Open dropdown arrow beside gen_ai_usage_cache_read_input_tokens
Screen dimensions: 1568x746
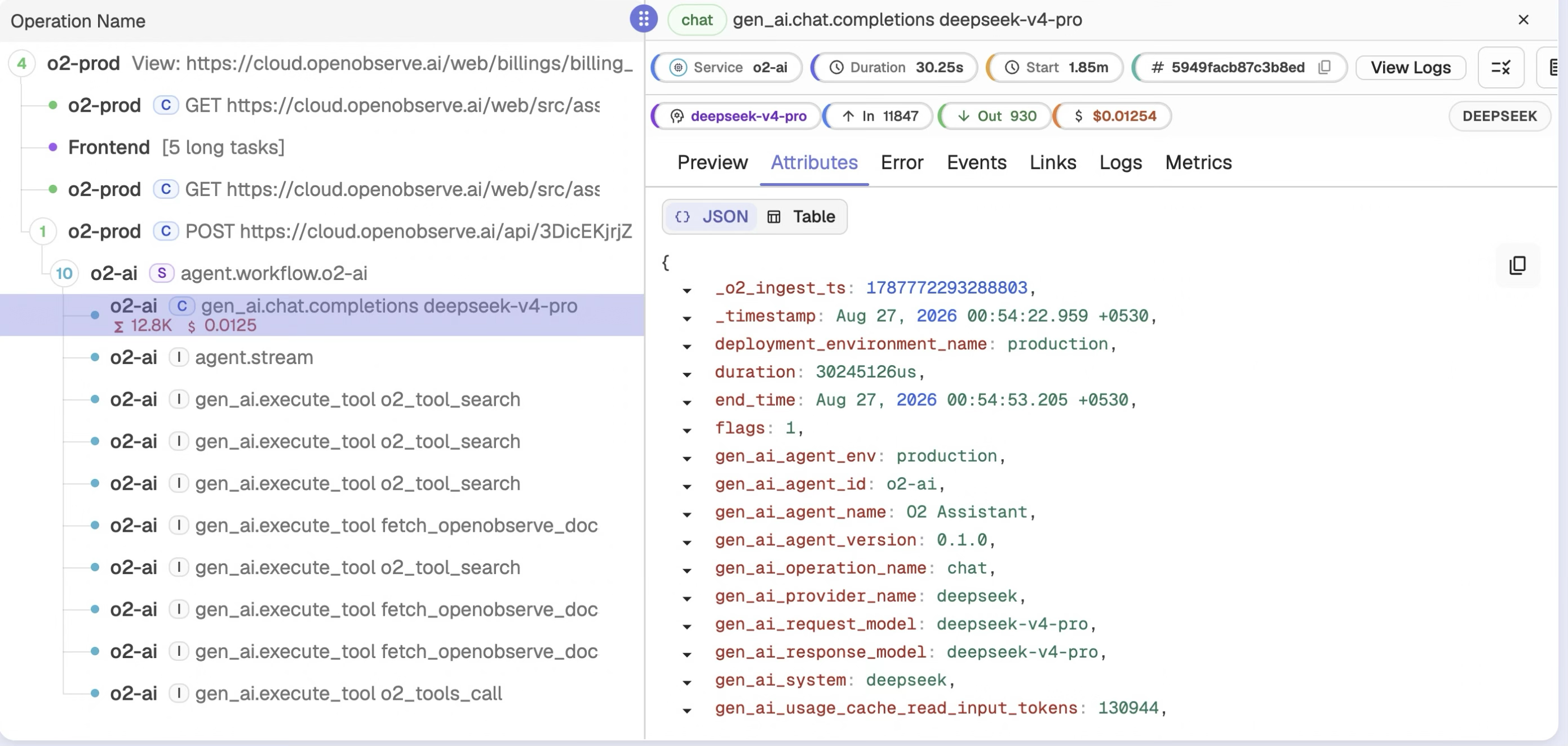[686, 710]
